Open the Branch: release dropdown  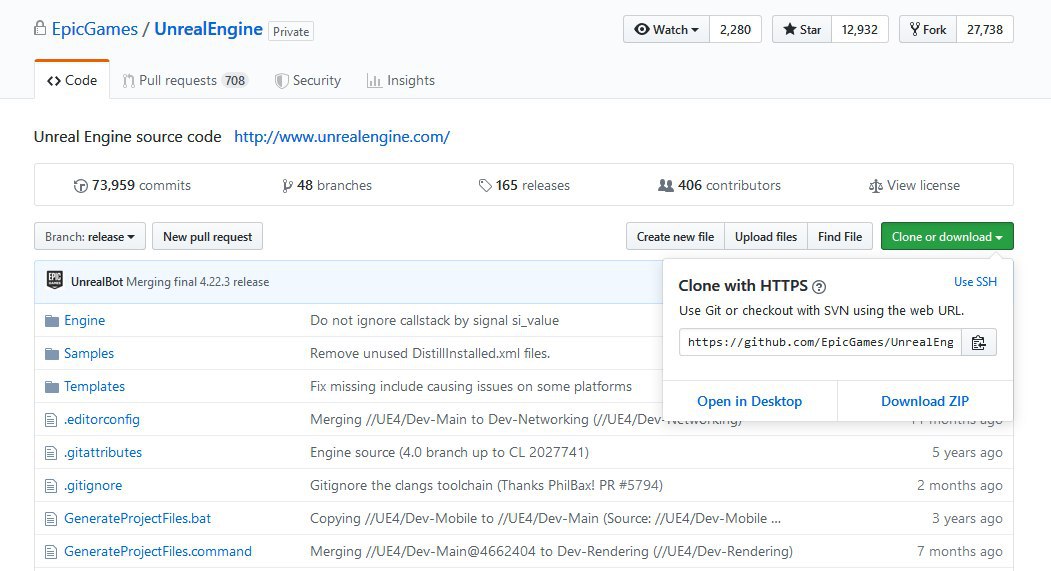point(90,237)
